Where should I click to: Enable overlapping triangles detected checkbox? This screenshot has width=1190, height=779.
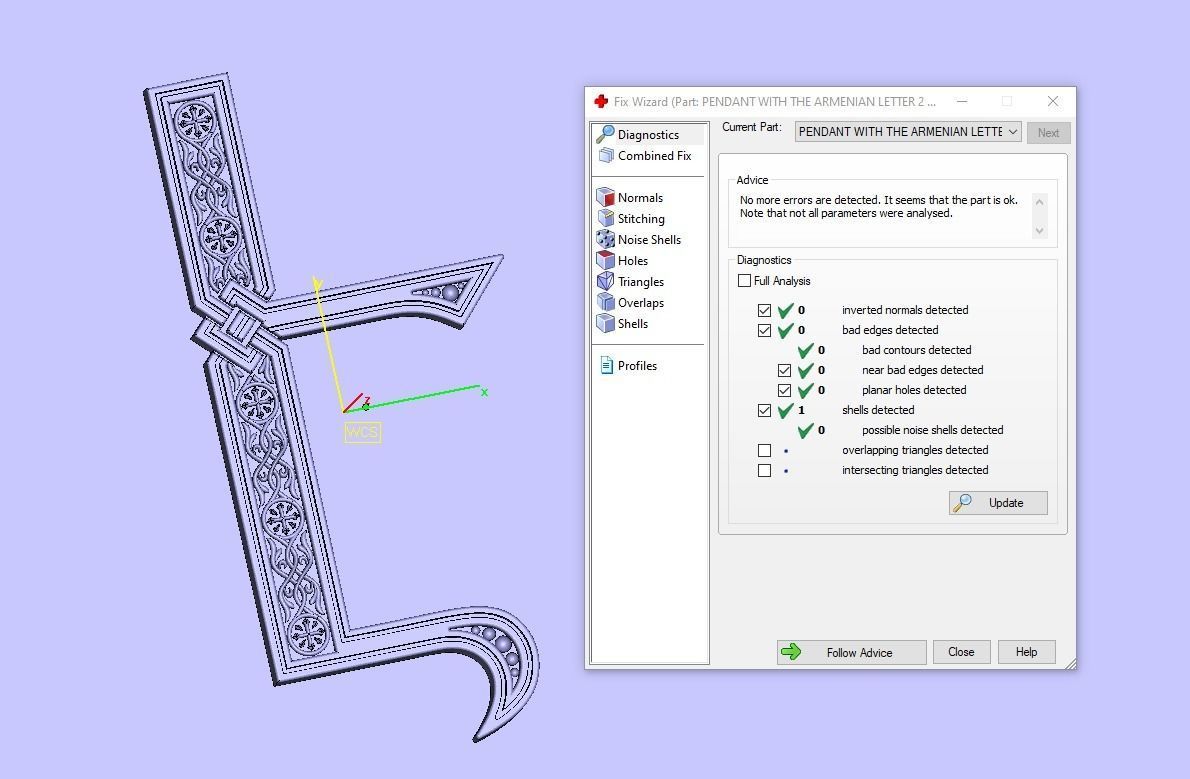tap(764, 450)
